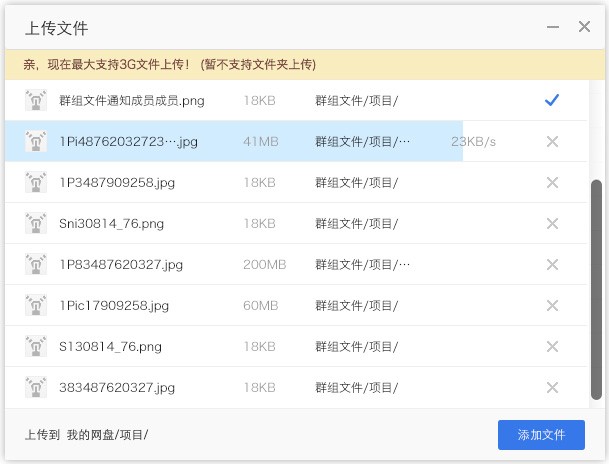
Task: Select the 383487620327.jpg file name
Action: pos(117,388)
